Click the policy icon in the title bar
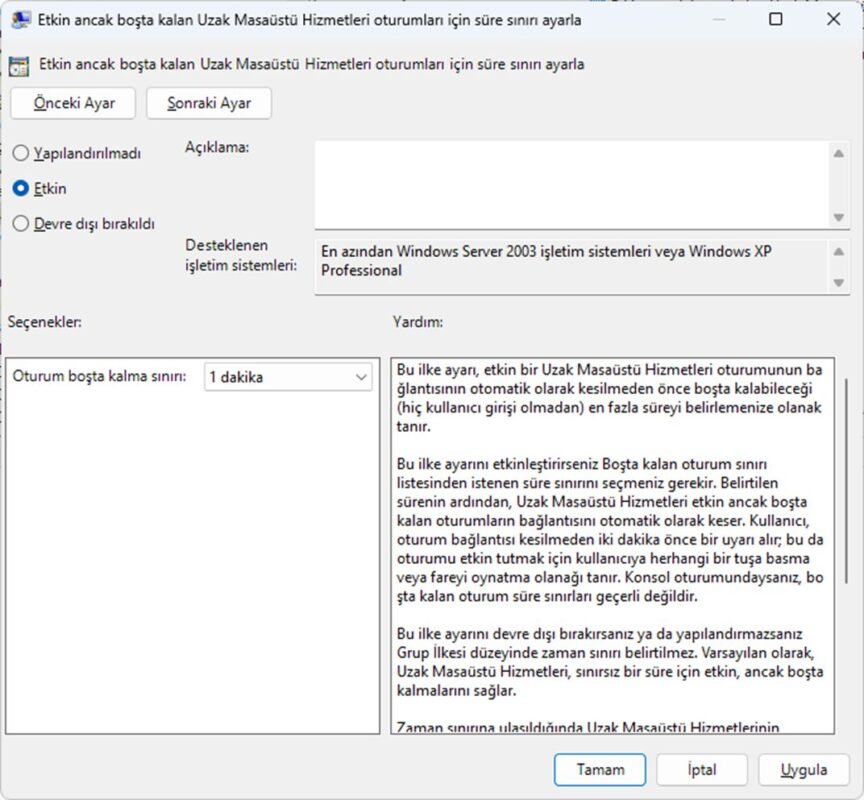Image resolution: width=864 pixels, height=800 pixels. (20, 20)
